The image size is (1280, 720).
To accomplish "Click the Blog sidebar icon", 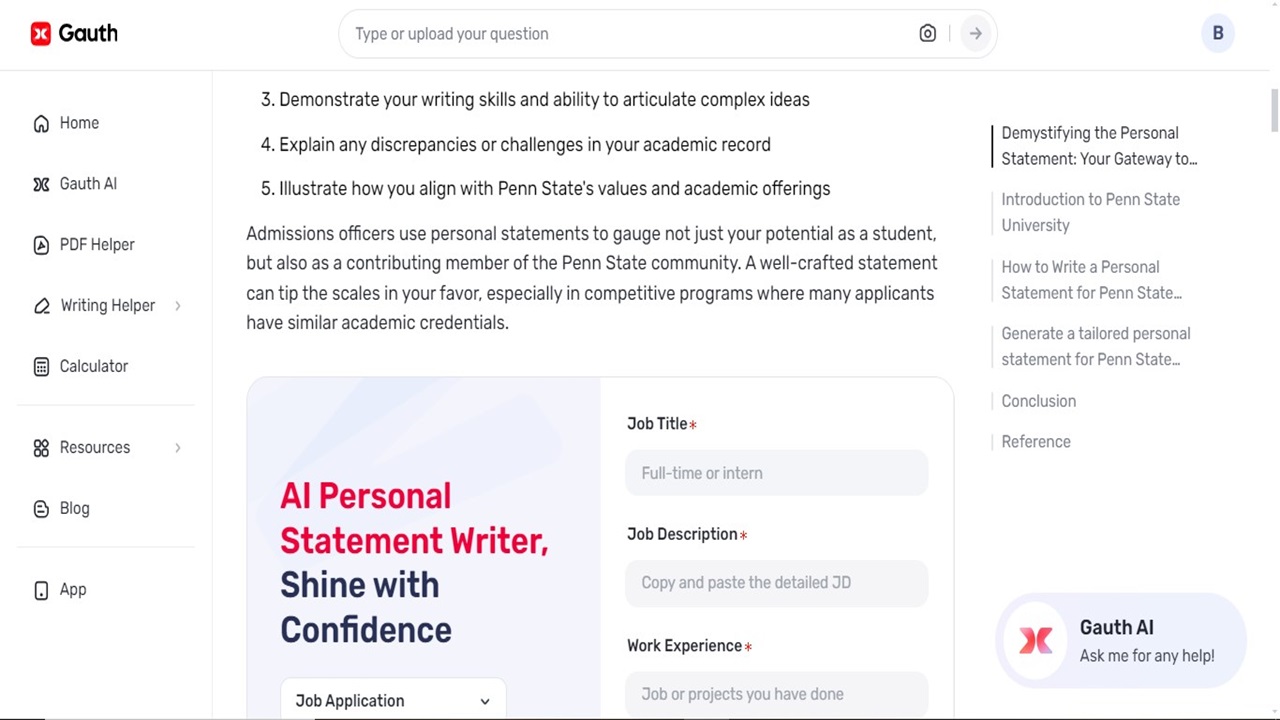I will (x=41, y=508).
